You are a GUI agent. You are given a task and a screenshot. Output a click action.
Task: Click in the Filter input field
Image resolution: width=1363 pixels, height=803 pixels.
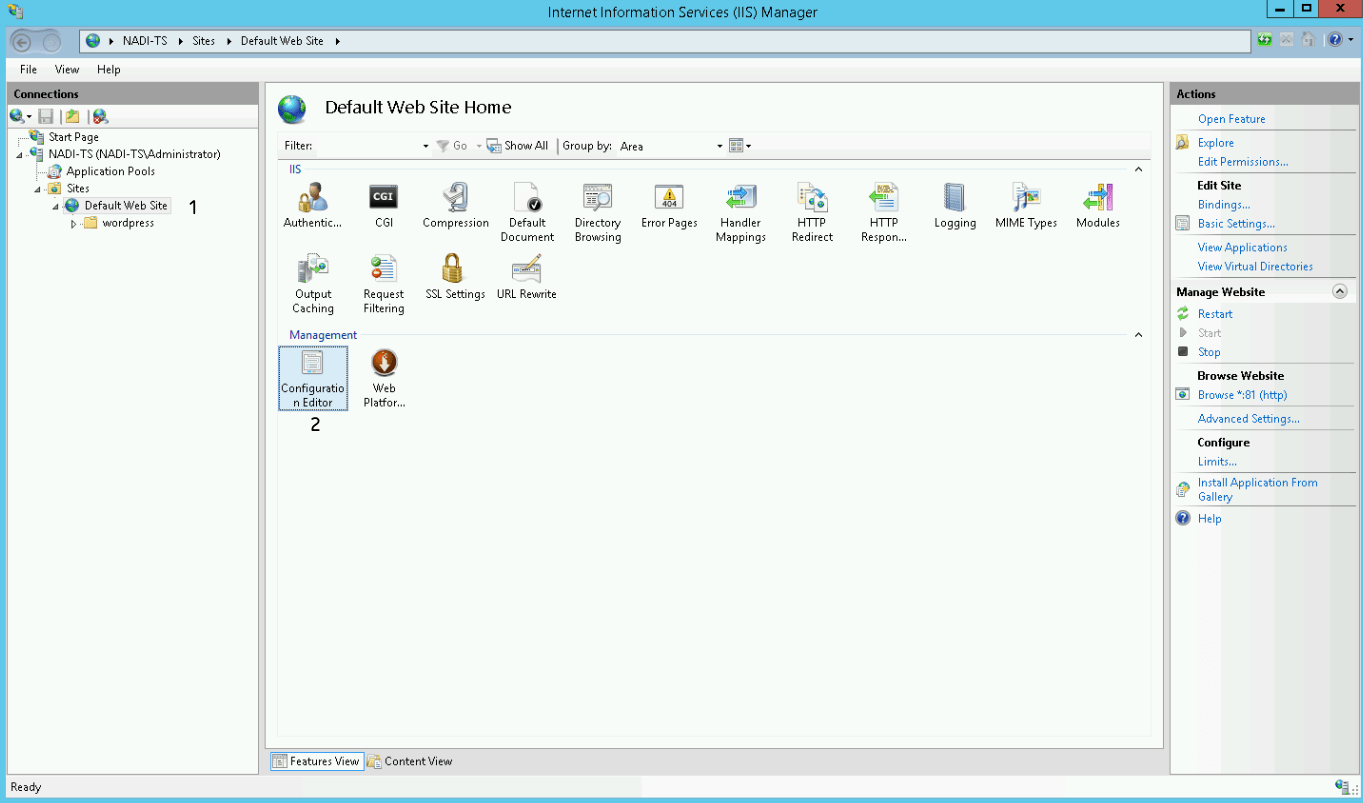[x=367, y=146]
